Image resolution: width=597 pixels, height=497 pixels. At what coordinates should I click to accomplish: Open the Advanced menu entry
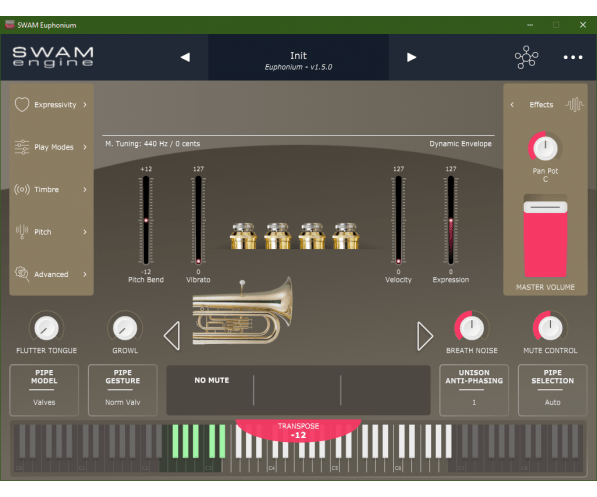(51, 274)
